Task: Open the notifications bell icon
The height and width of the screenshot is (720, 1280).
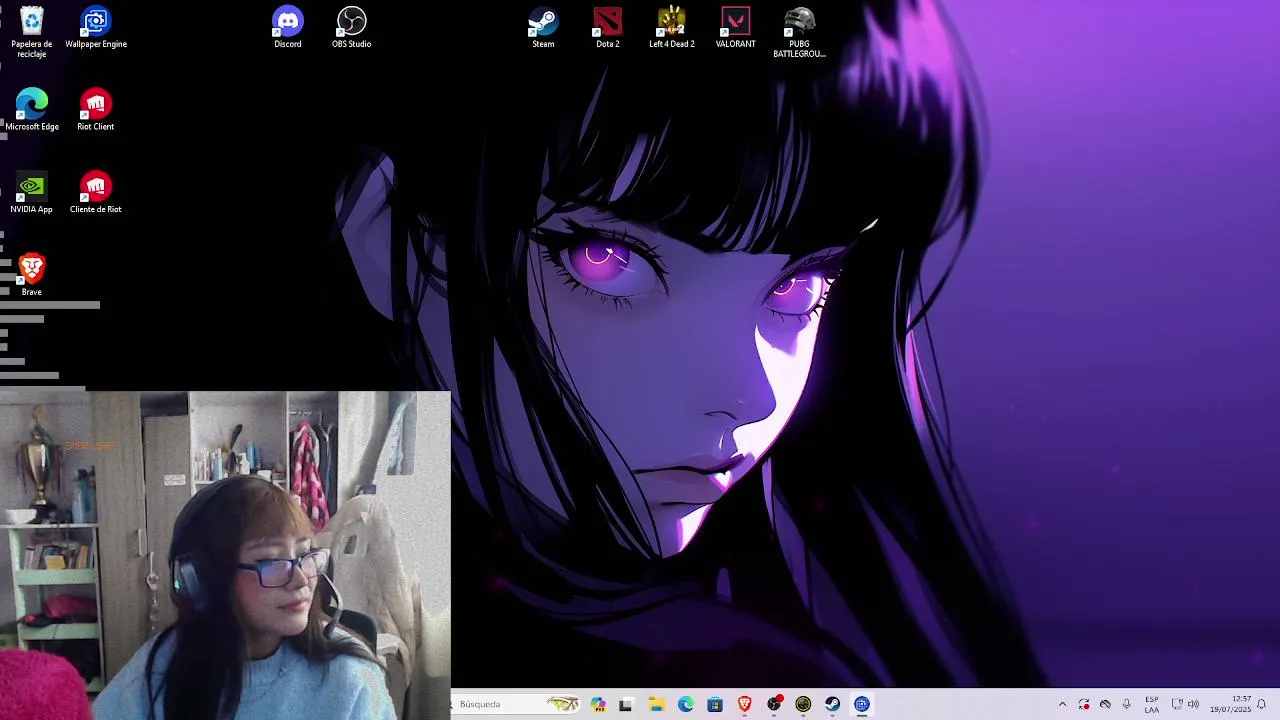Action: click(1262, 704)
